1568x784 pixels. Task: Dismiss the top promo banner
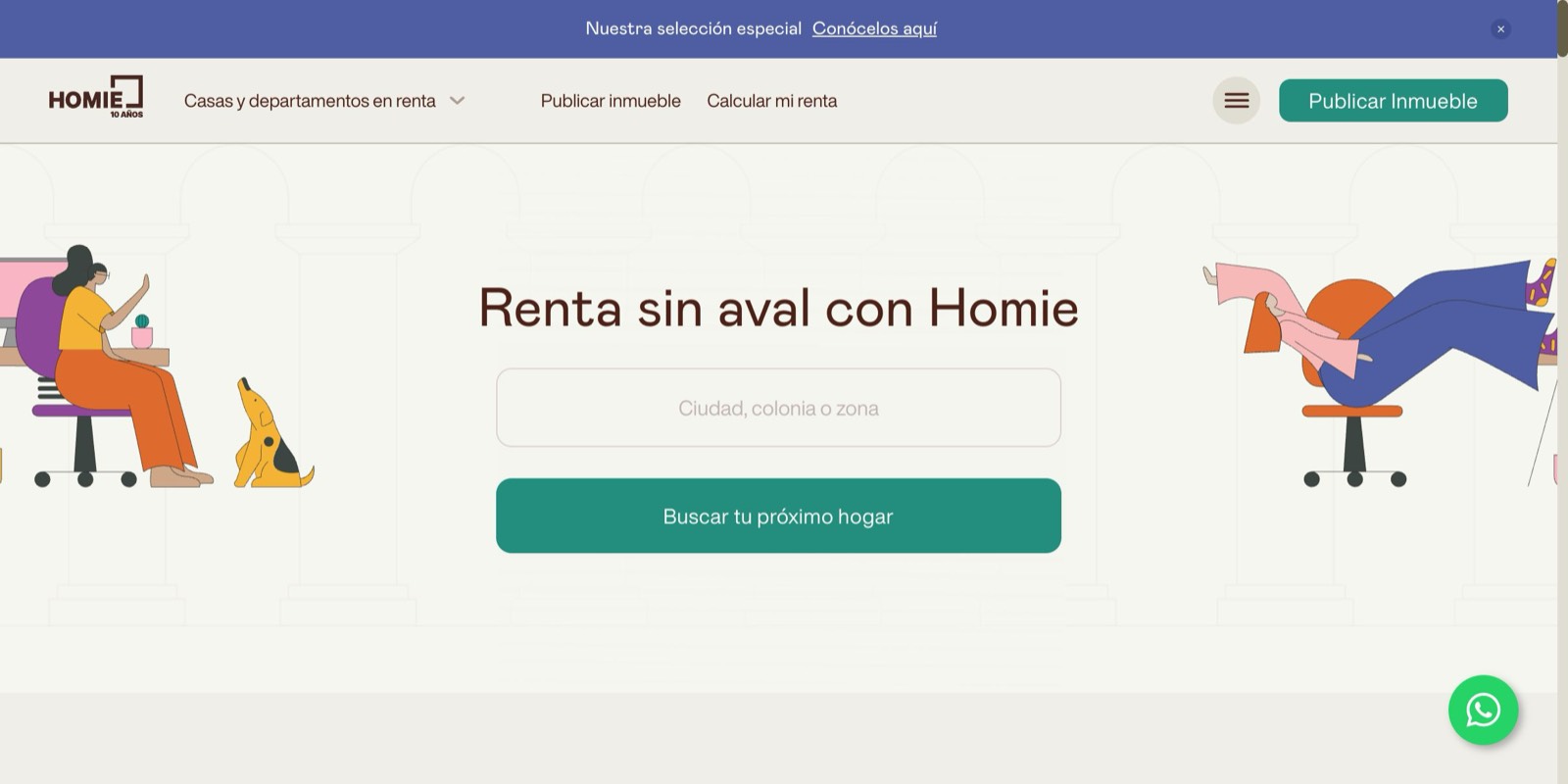(1499, 29)
